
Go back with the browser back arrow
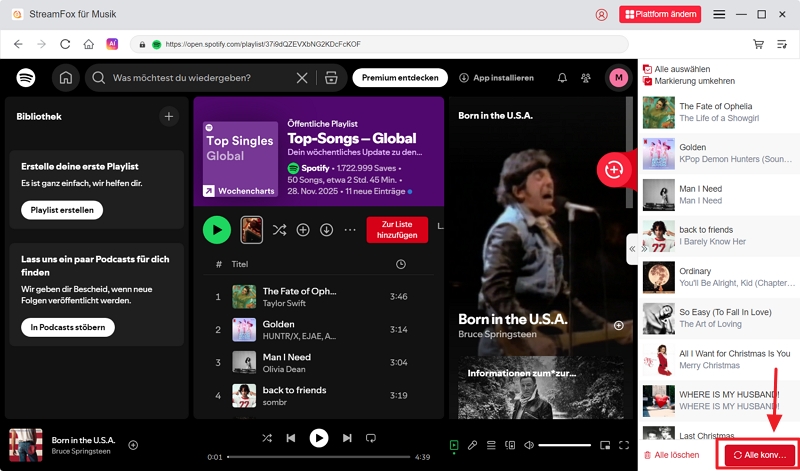18,44
